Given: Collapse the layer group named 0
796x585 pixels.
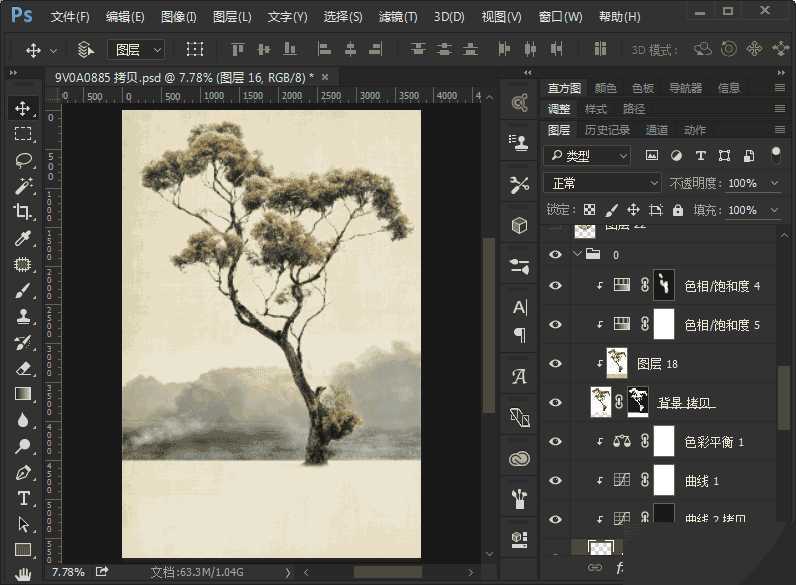Looking at the screenshot, I should click(578, 255).
